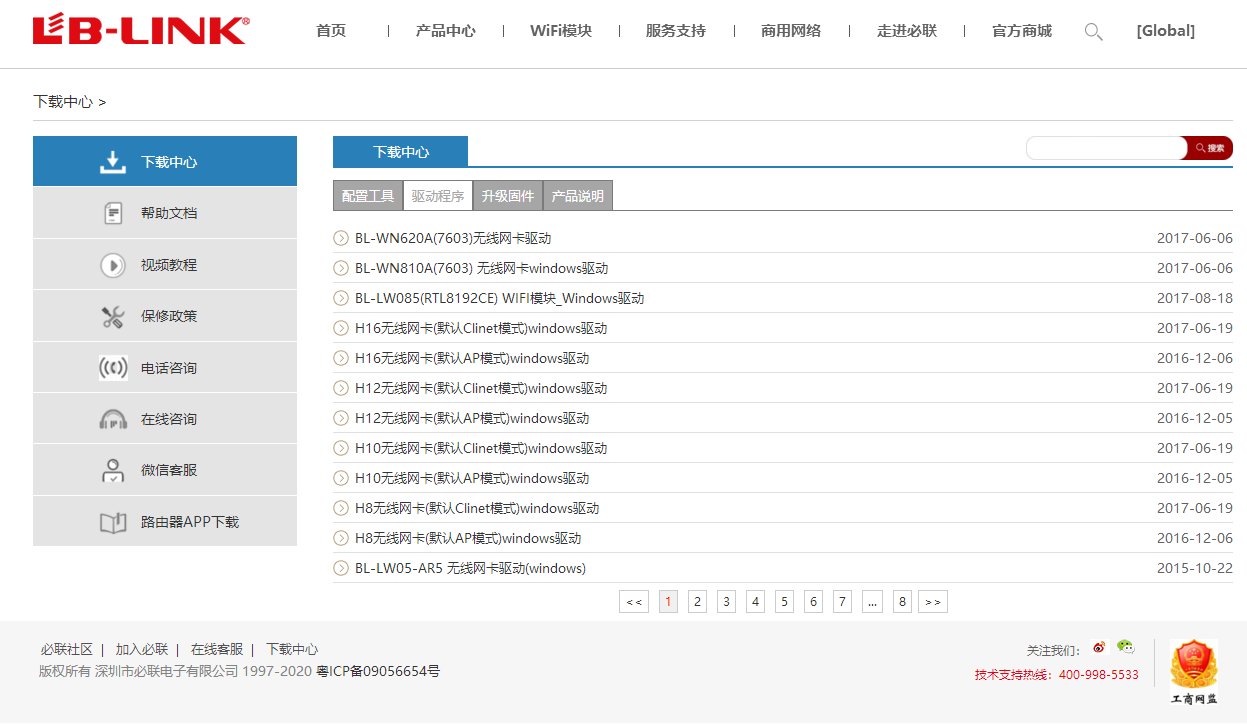Viewport: 1247px width, 724px height.
Task: Expand the BL-LW05-AR5 driver entry
Action: click(339, 568)
